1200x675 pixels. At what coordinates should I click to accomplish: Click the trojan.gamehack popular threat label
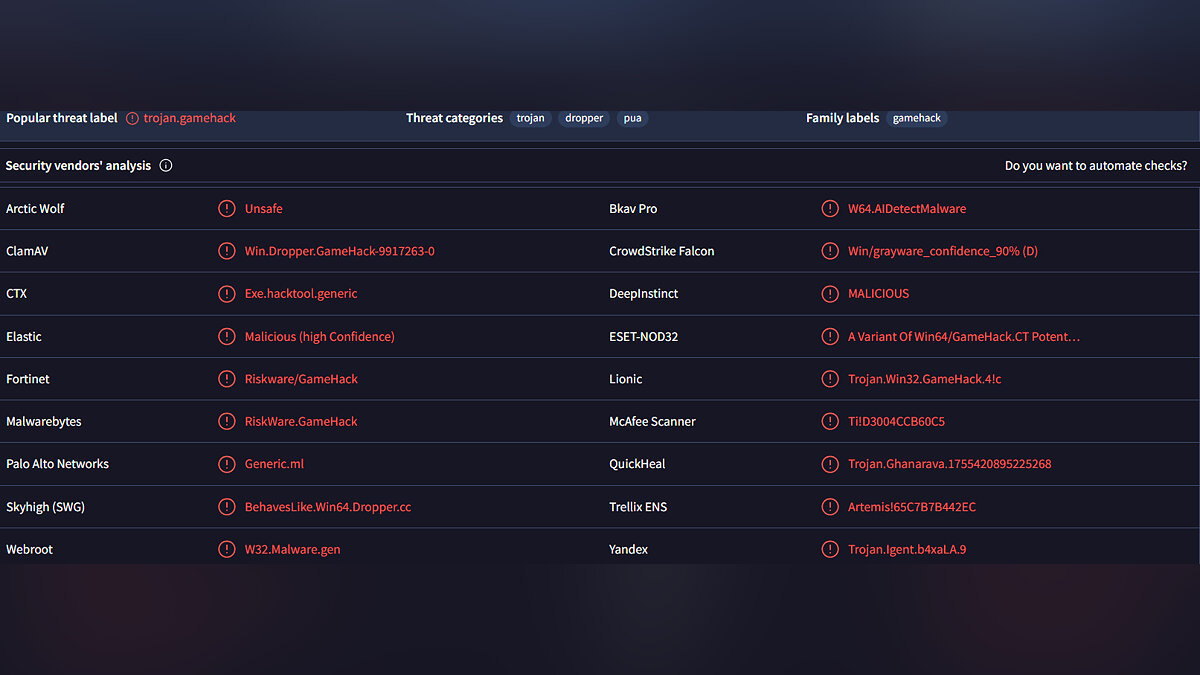[190, 118]
